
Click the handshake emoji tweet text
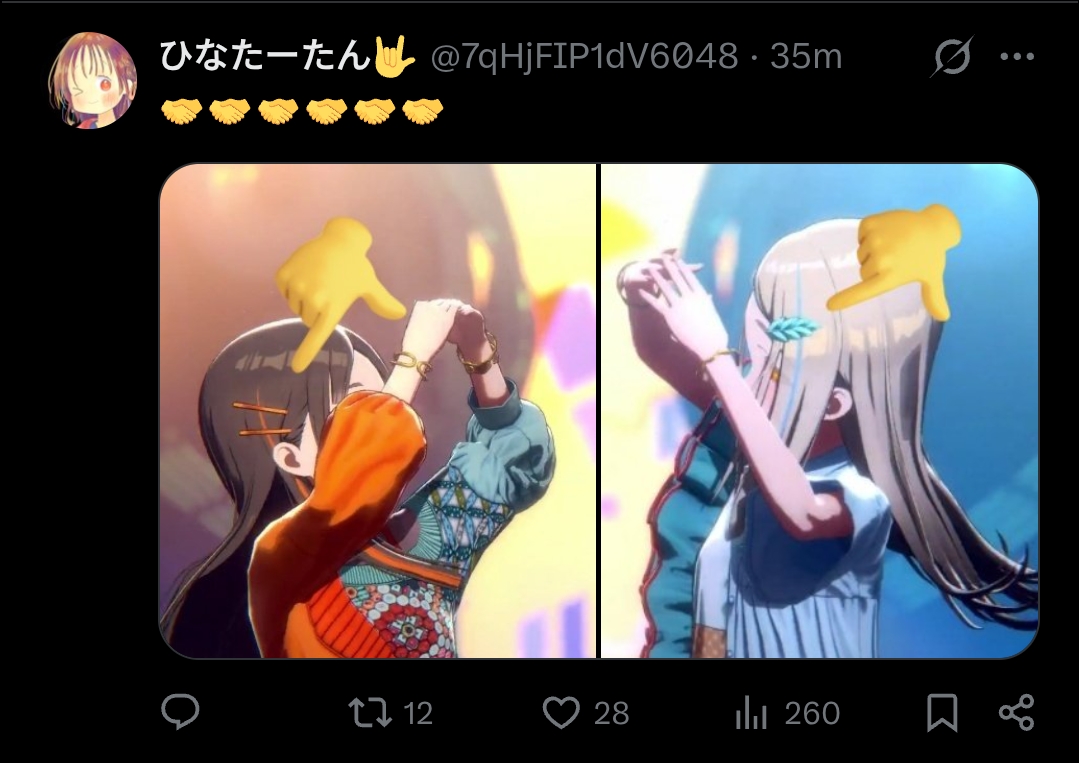pos(302,111)
